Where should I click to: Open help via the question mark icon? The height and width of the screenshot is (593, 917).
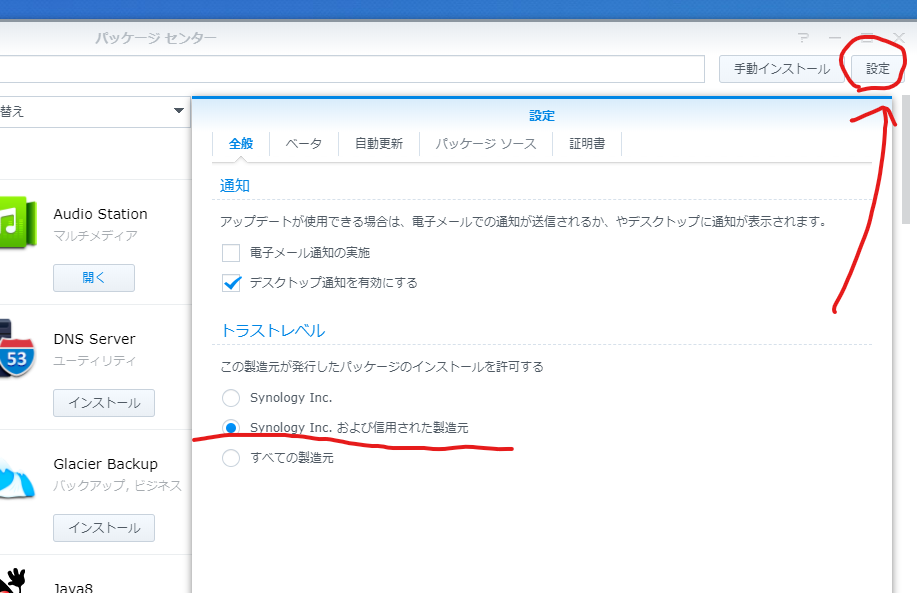tap(802, 38)
